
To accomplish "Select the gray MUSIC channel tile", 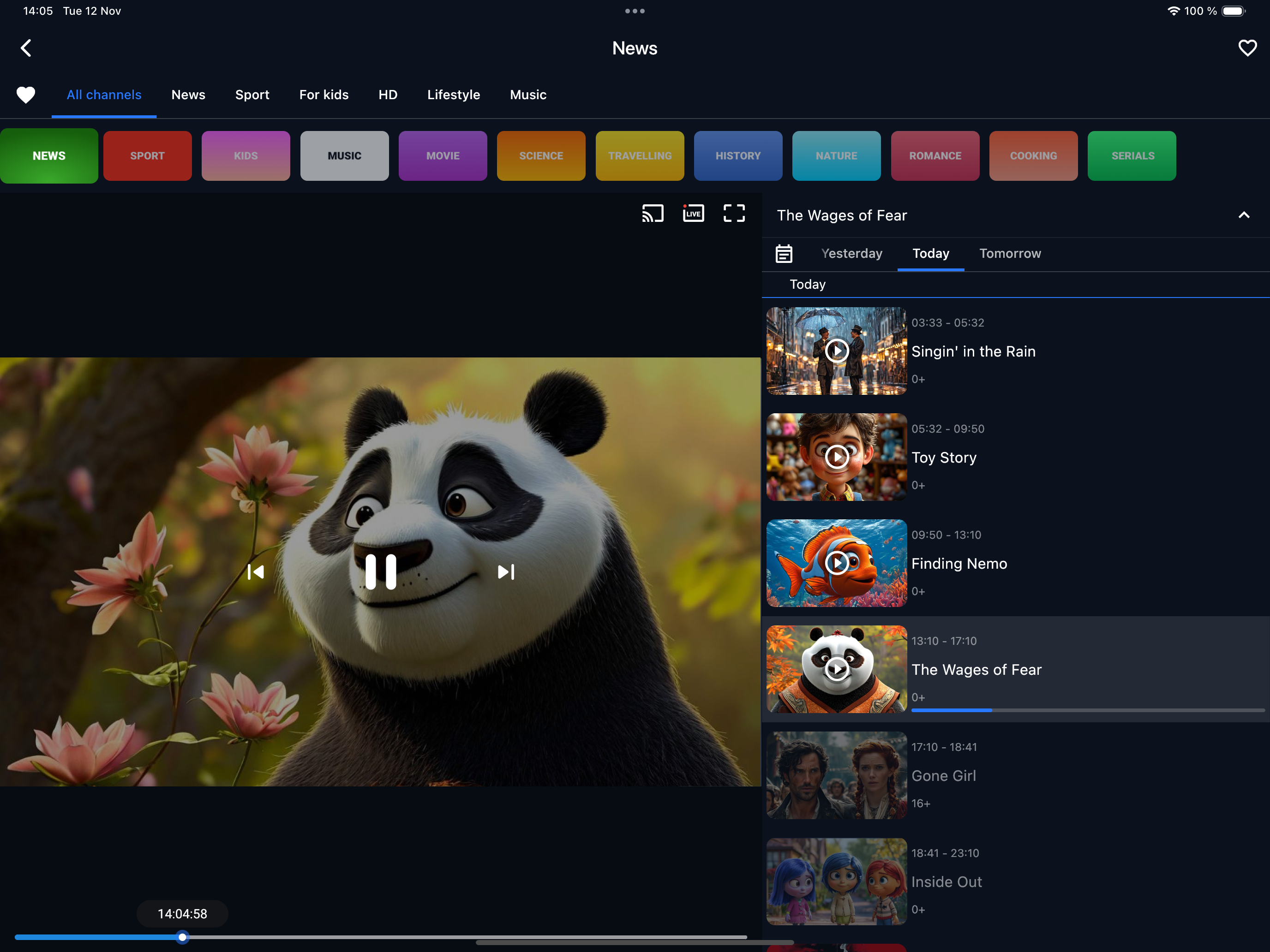I will 344,156.
